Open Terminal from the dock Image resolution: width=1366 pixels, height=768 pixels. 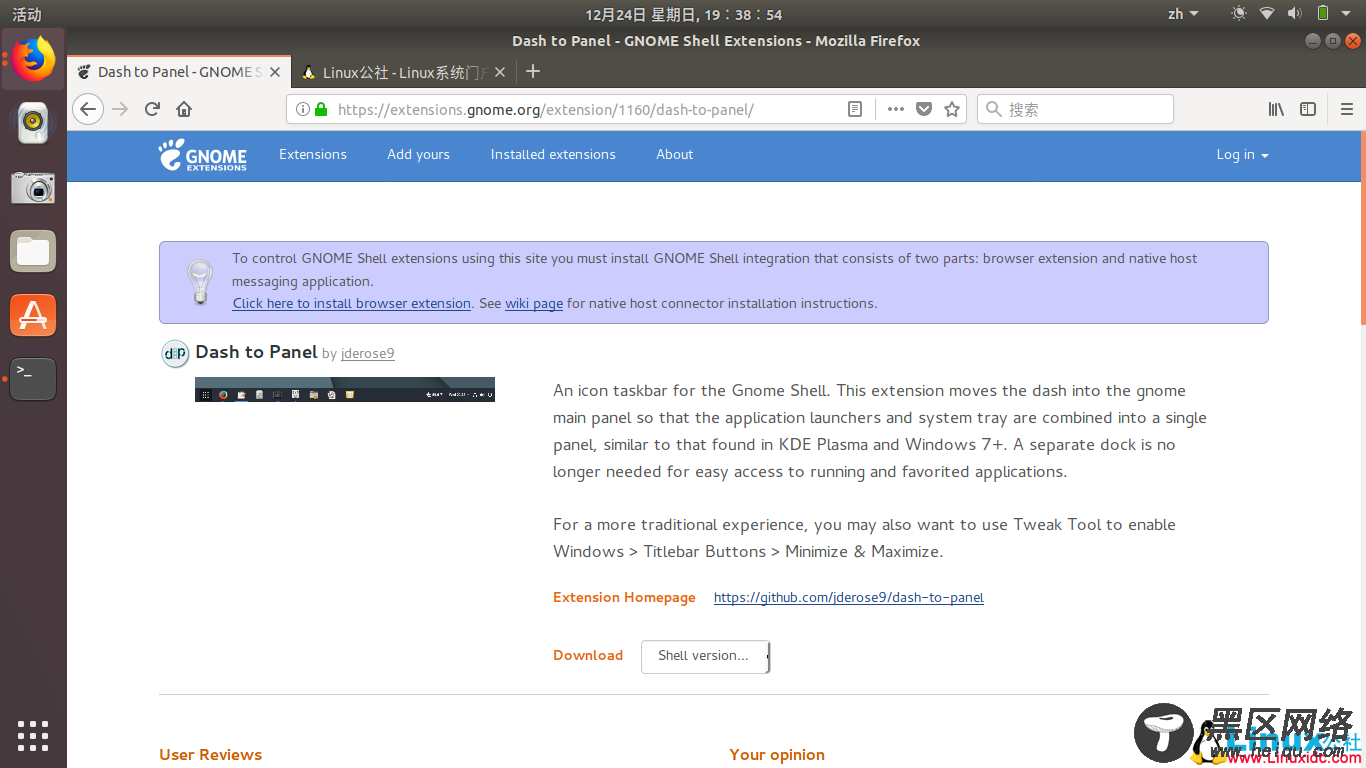point(33,379)
